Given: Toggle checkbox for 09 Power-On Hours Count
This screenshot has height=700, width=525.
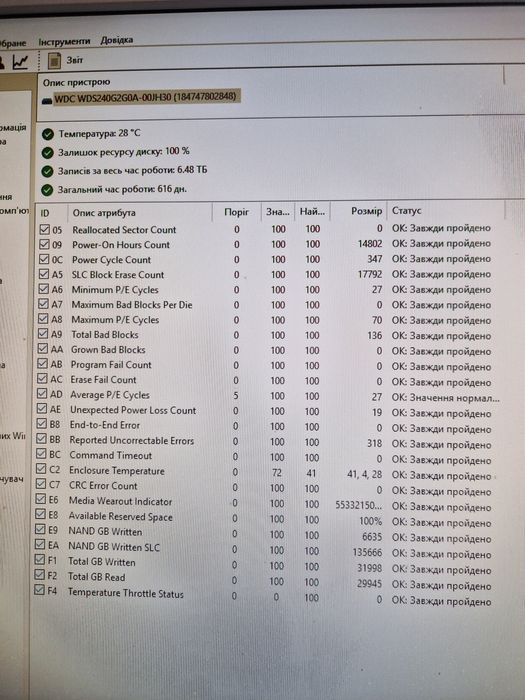Looking at the screenshot, I should tap(44, 244).
